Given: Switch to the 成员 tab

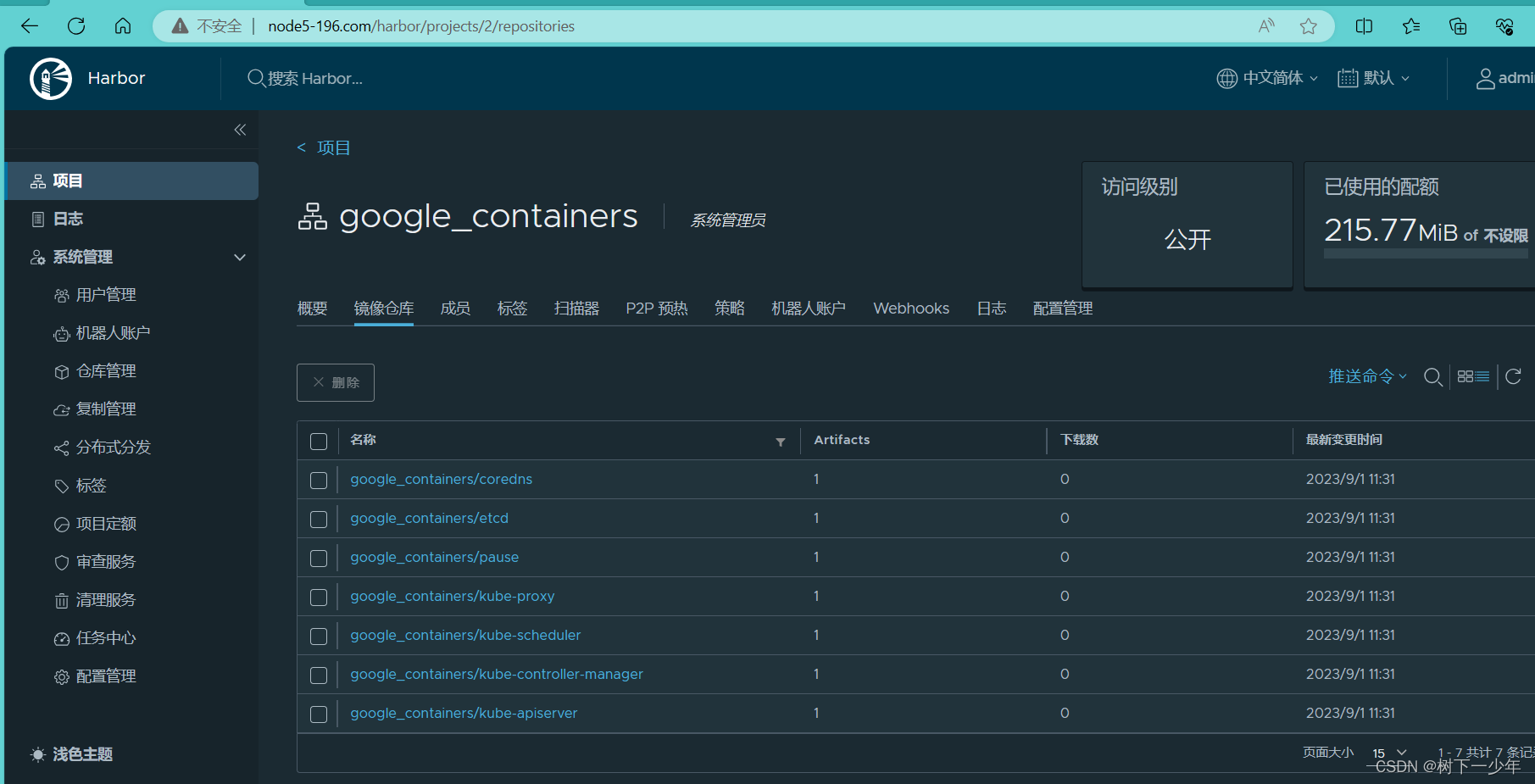Looking at the screenshot, I should [455, 309].
